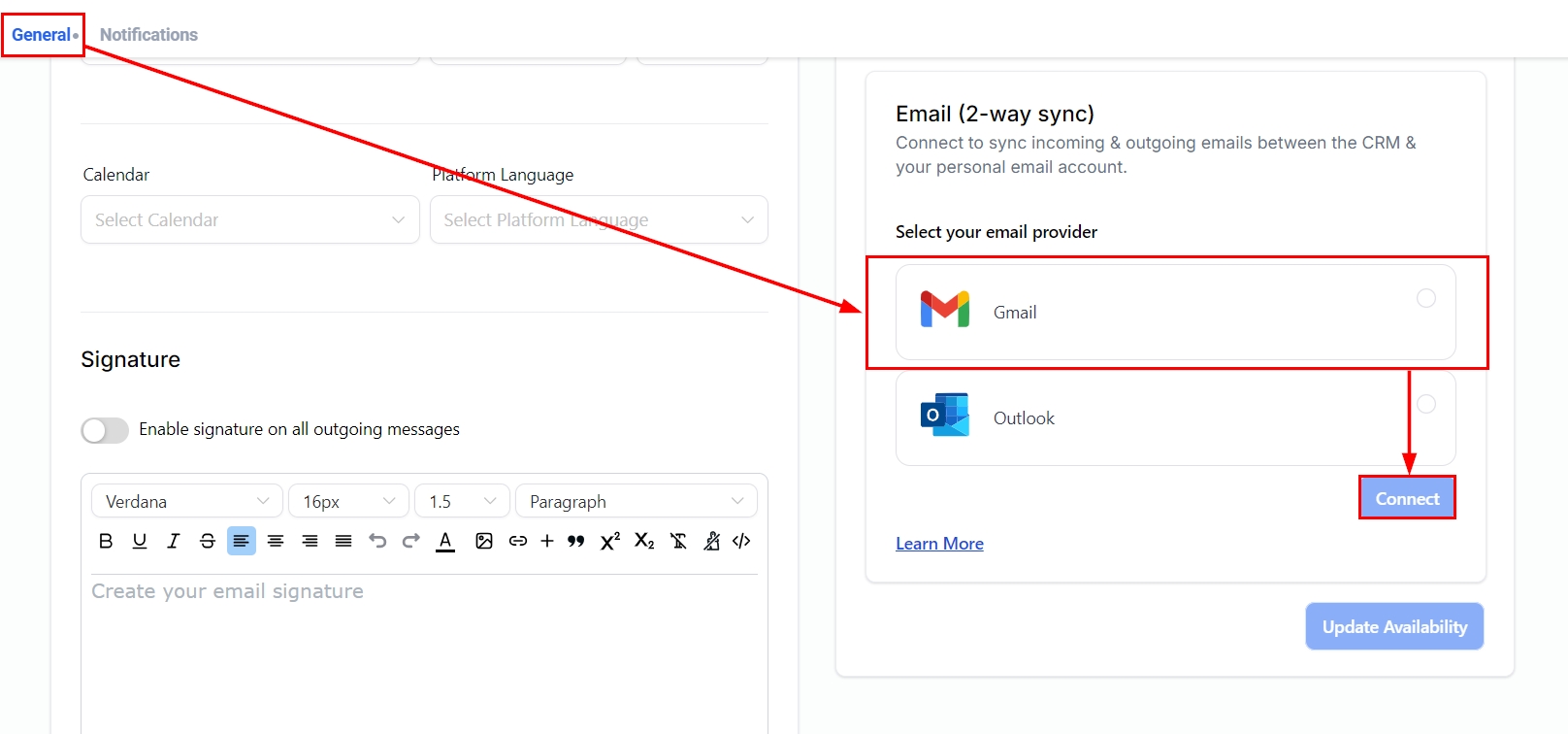Switch to the Notifications tab

click(x=148, y=35)
